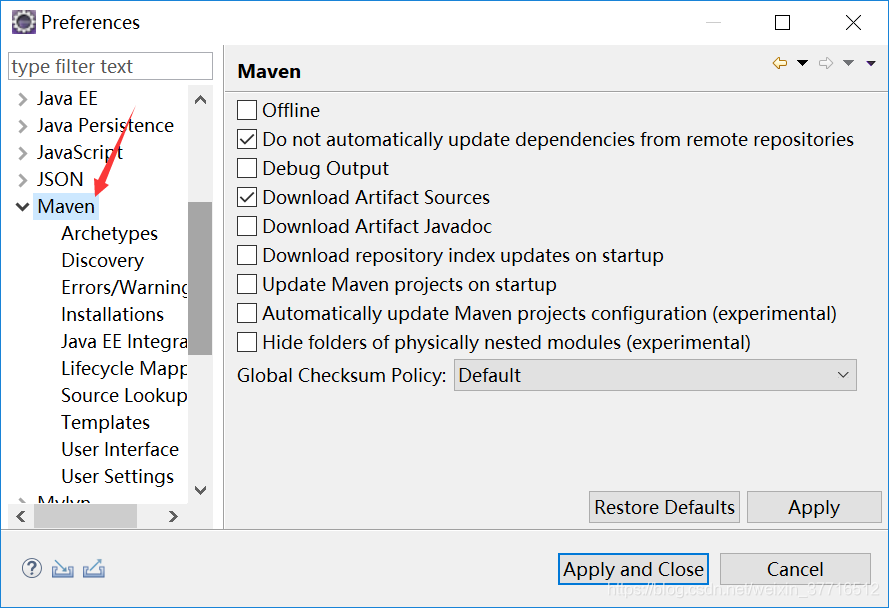The image size is (889, 608).
Task: Open Java EE Integration under Maven
Action: tap(124, 341)
